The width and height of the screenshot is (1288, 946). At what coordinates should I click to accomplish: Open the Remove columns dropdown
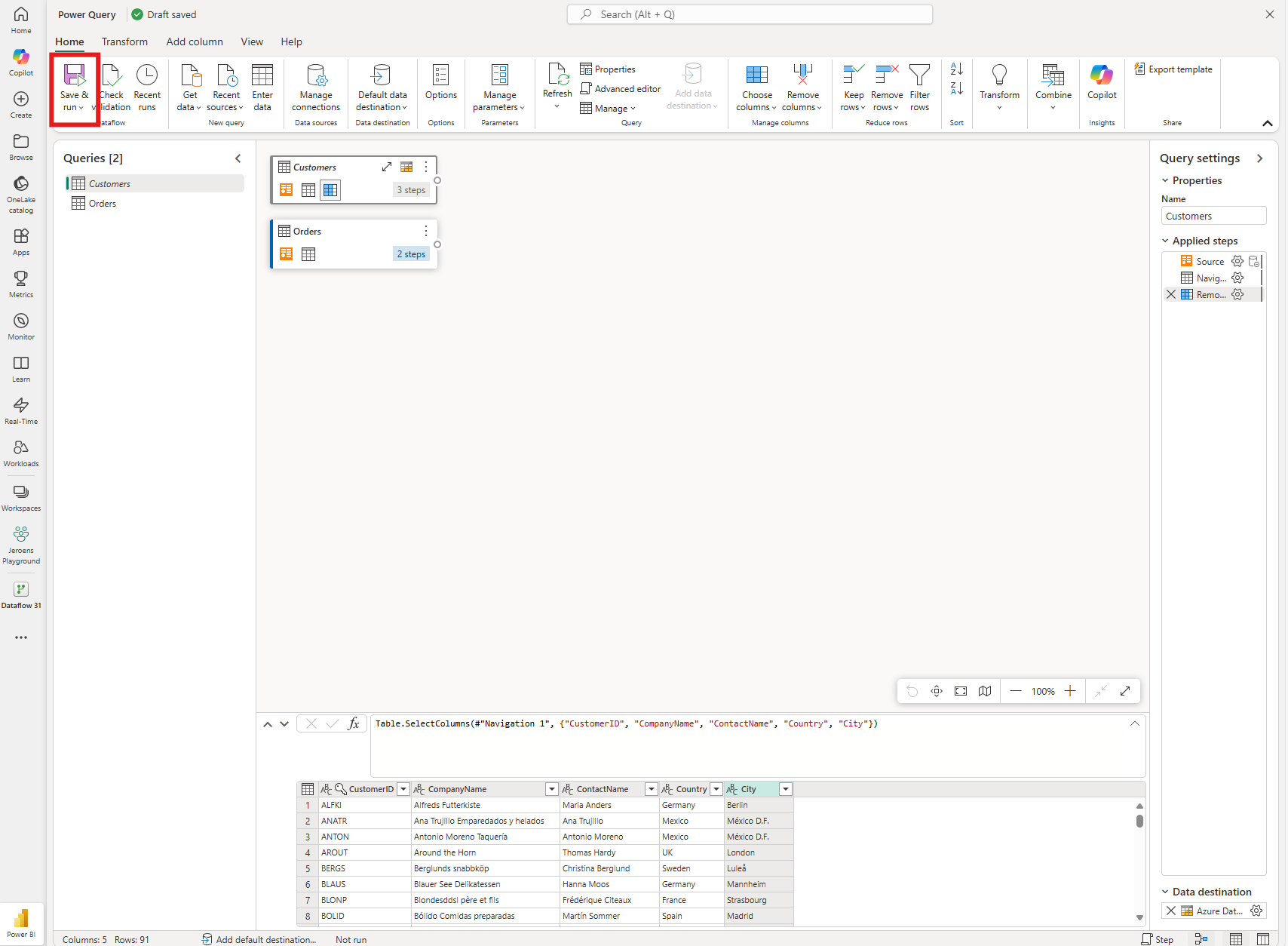[802, 88]
